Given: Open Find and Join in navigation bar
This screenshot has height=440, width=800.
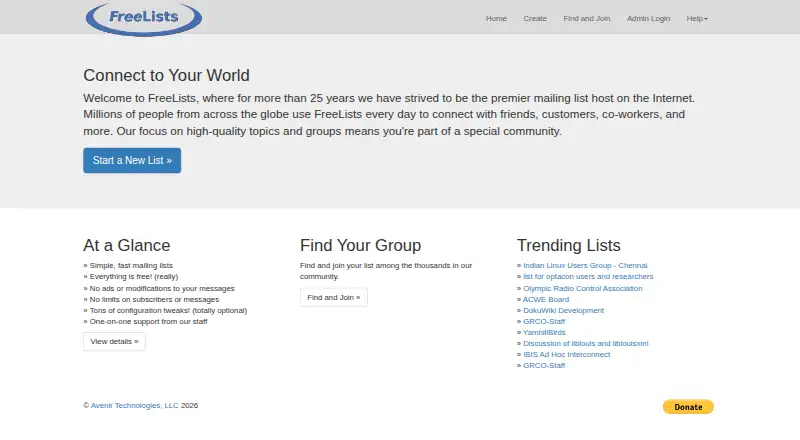Looking at the screenshot, I should pyautogui.click(x=587, y=18).
